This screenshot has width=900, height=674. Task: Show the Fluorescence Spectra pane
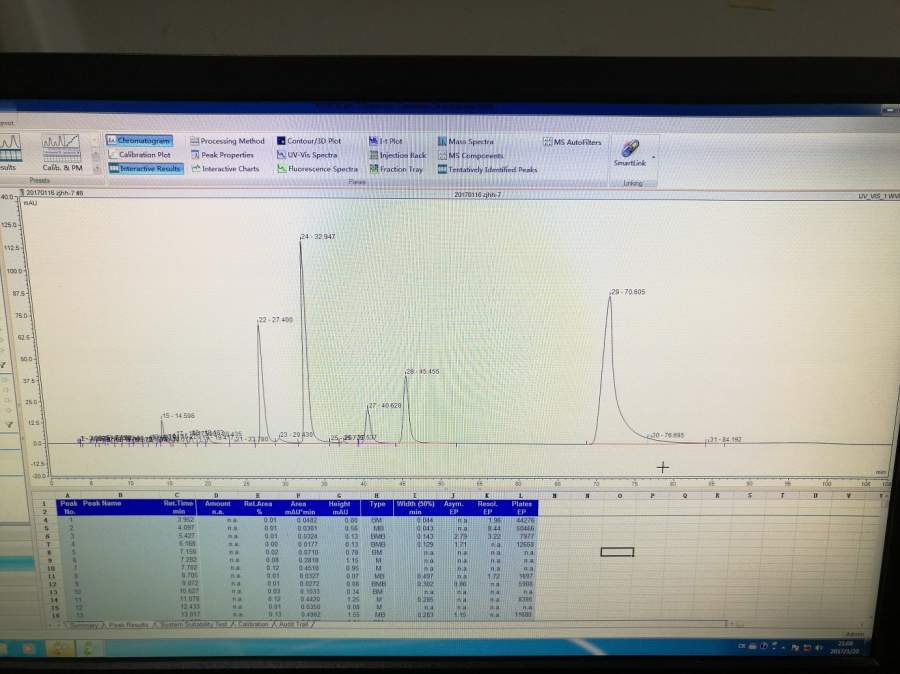point(317,169)
